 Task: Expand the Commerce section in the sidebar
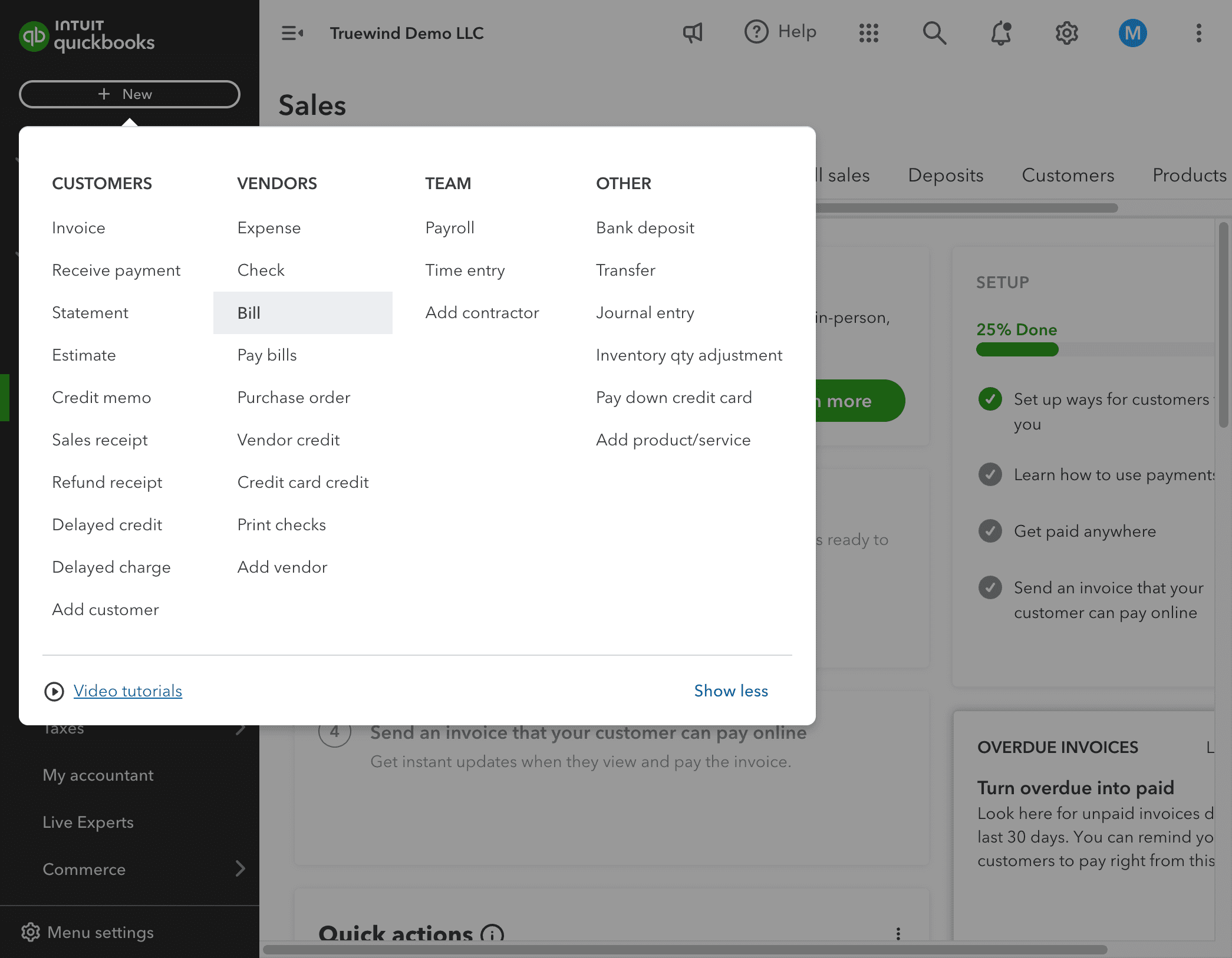tap(84, 869)
